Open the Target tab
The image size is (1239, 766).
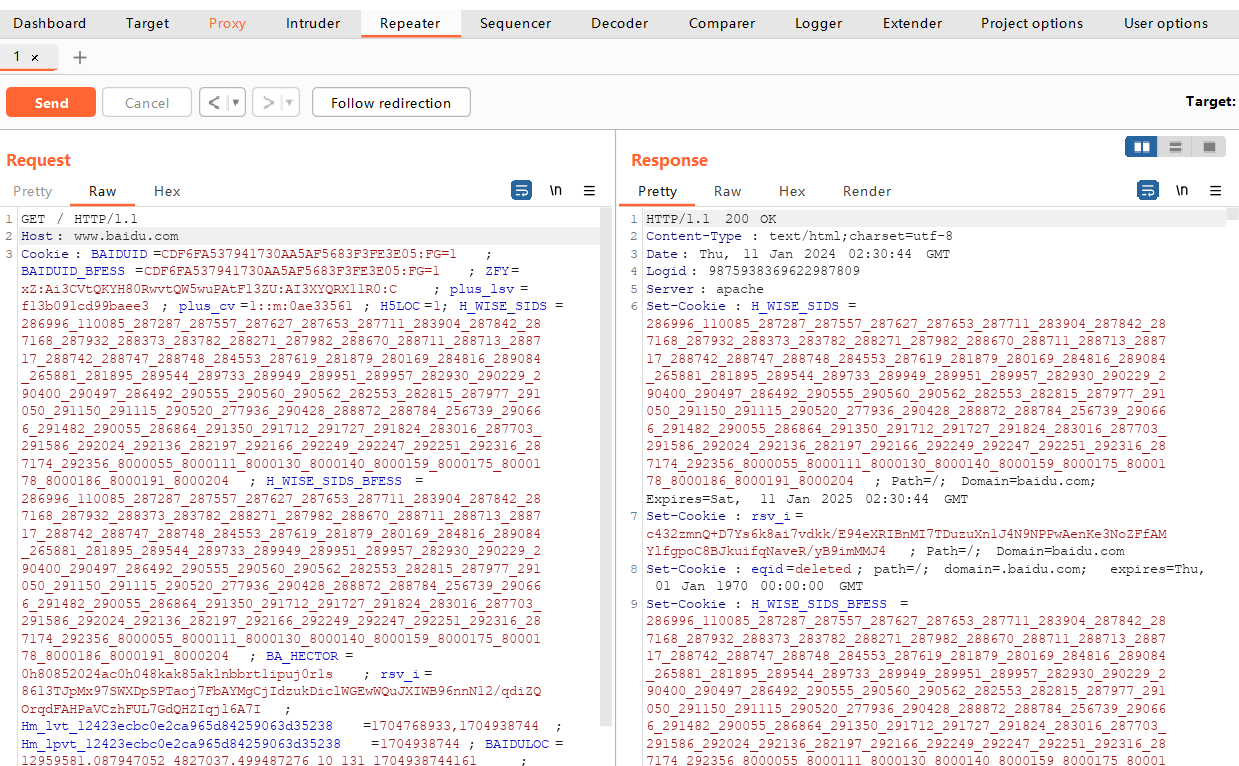(148, 23)
